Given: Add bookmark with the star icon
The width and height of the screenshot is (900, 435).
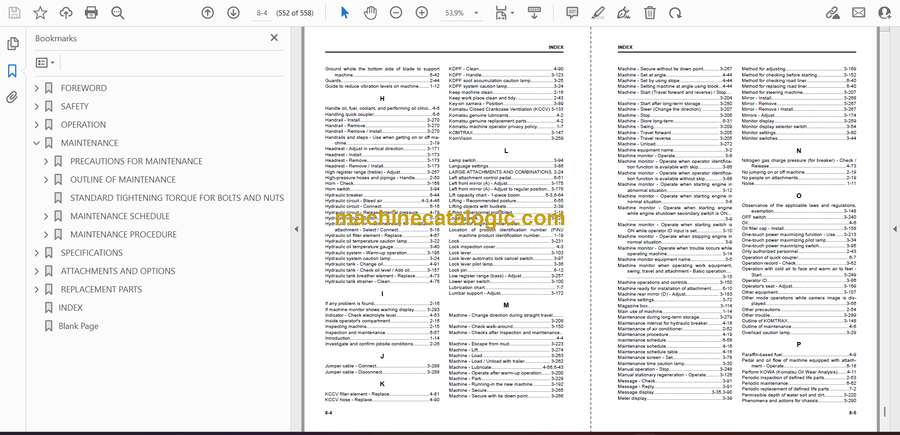Looking at the screenshot, I should coord(40,13).
